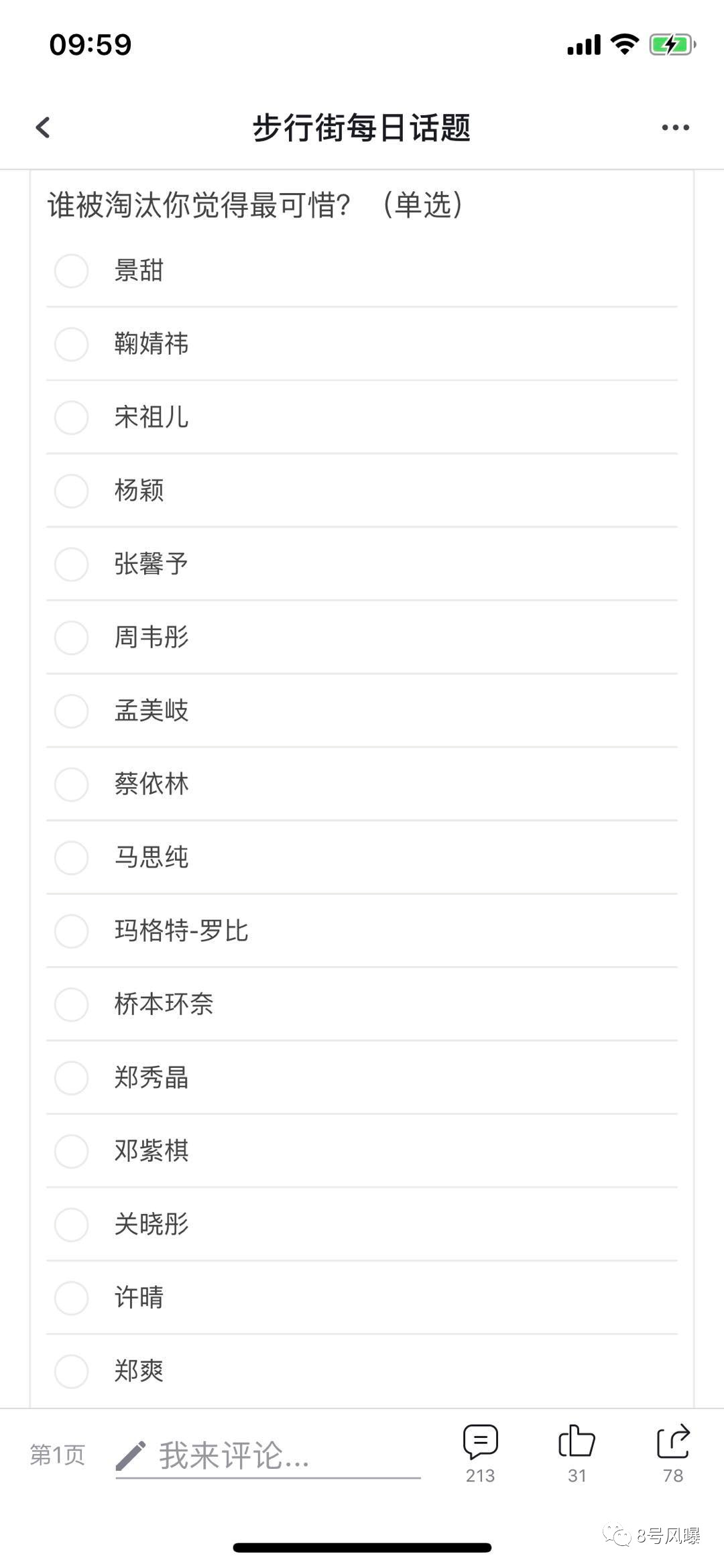Open the three-dot more options menu
Viewport: 724px width, 1568px height.
[675, 127]
